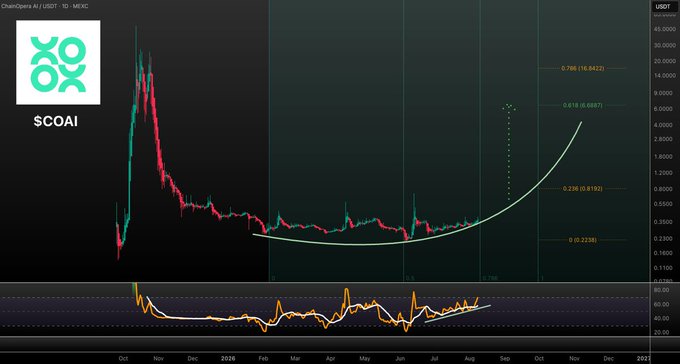Image resolution: width=680 pixels, height=364 pixels.
Task: Click the 0.3500 price axis label
Action: [665, 222]
